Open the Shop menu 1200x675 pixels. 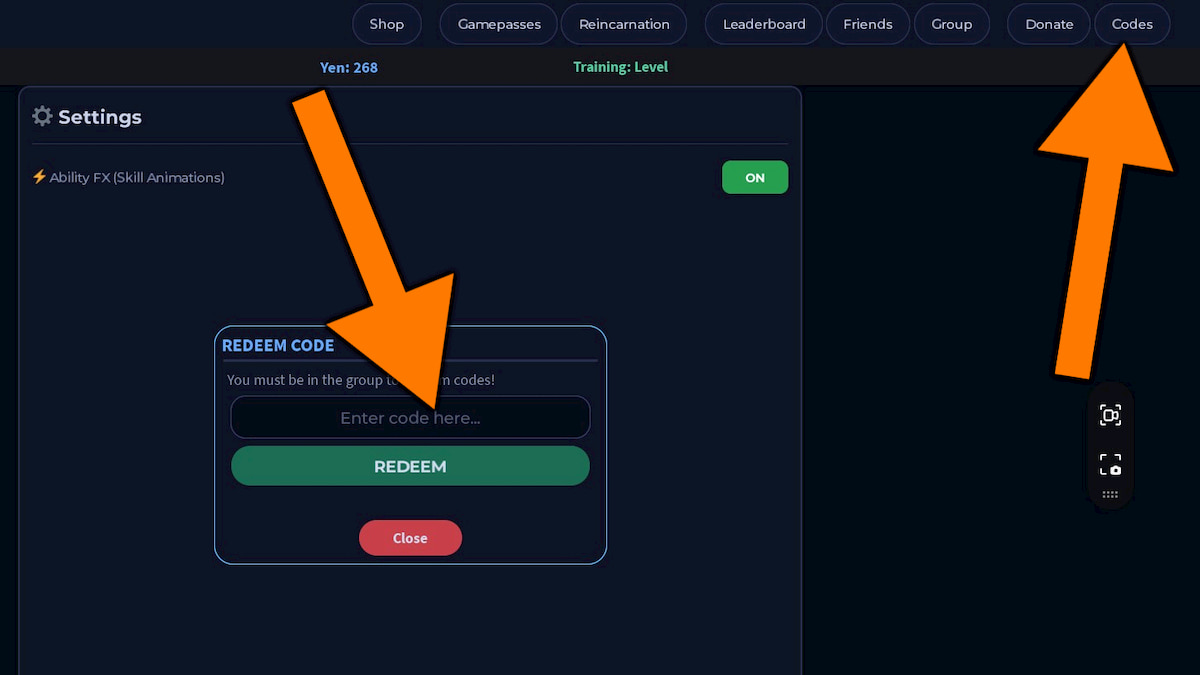coord(386,24)
